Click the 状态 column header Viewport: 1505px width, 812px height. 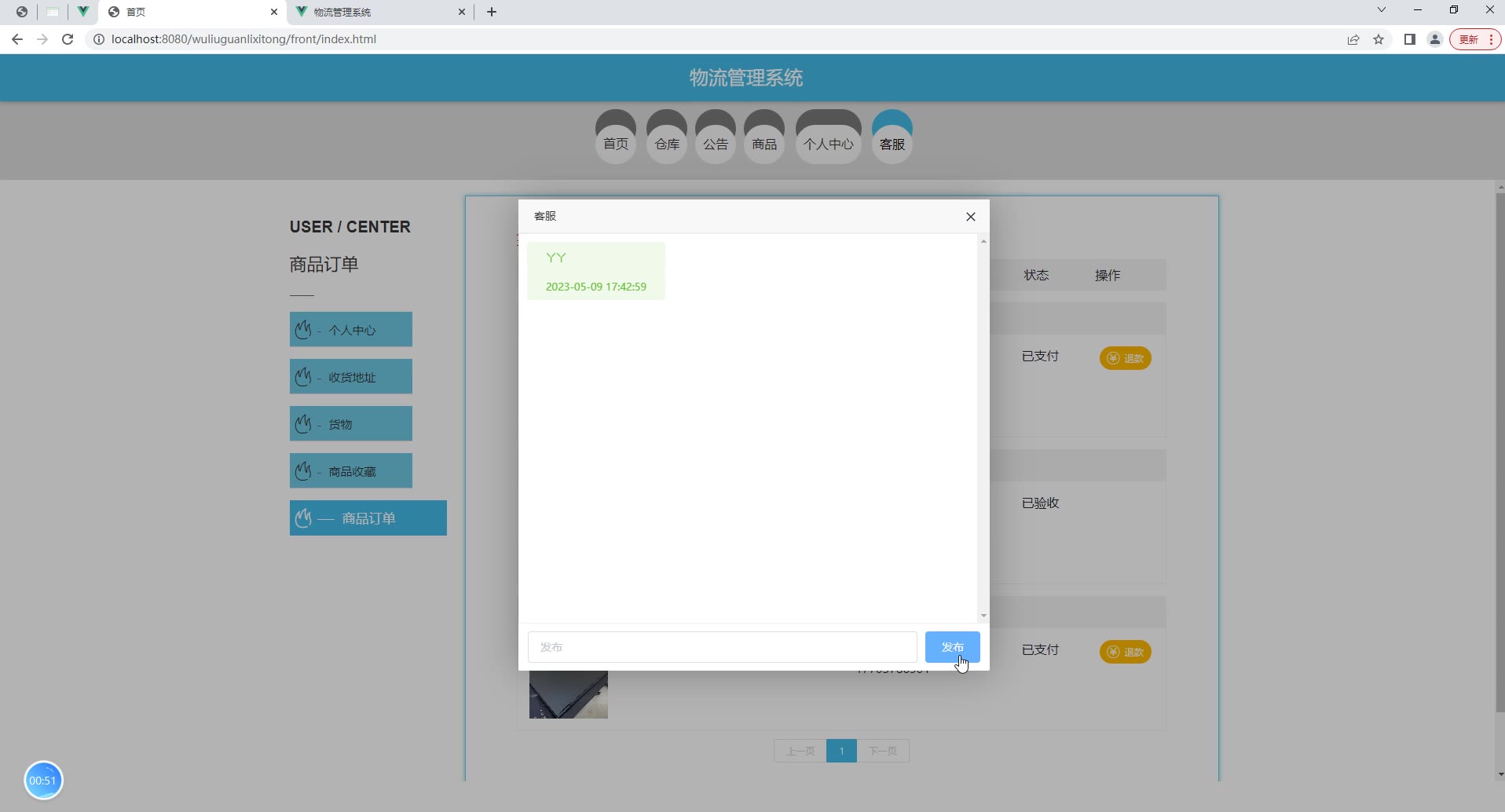(1036, 275)
